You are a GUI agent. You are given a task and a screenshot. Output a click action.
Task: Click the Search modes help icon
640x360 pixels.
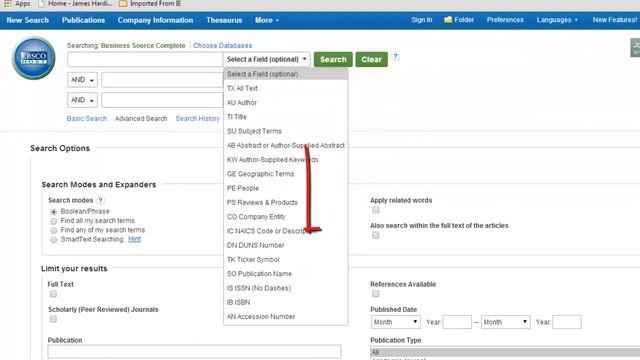pyautogui.click(x=100, y=200)
